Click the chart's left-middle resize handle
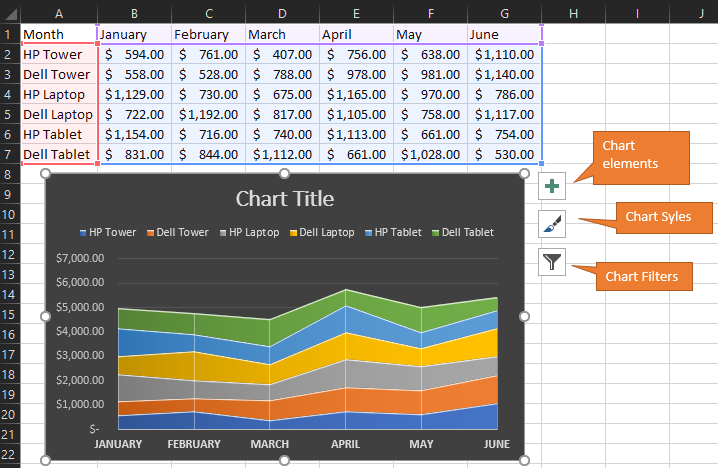718x468 pixels. point(45,316)
